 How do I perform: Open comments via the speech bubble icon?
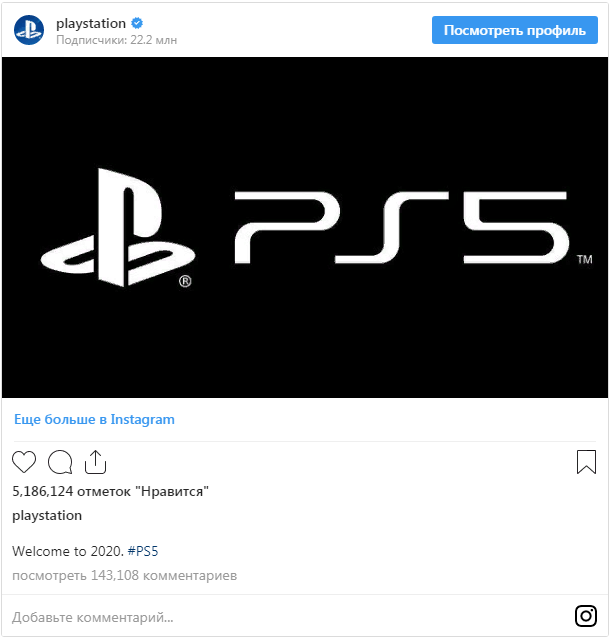coord(60,462)
